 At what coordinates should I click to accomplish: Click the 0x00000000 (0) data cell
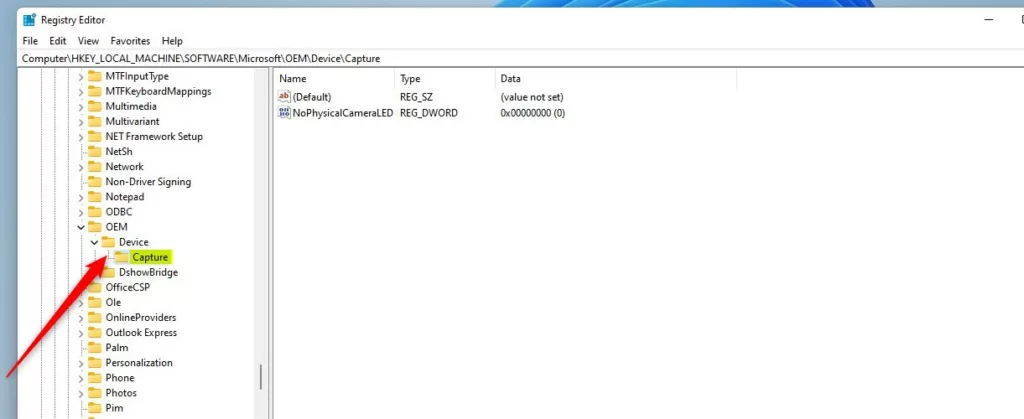[x=533, y=113]
